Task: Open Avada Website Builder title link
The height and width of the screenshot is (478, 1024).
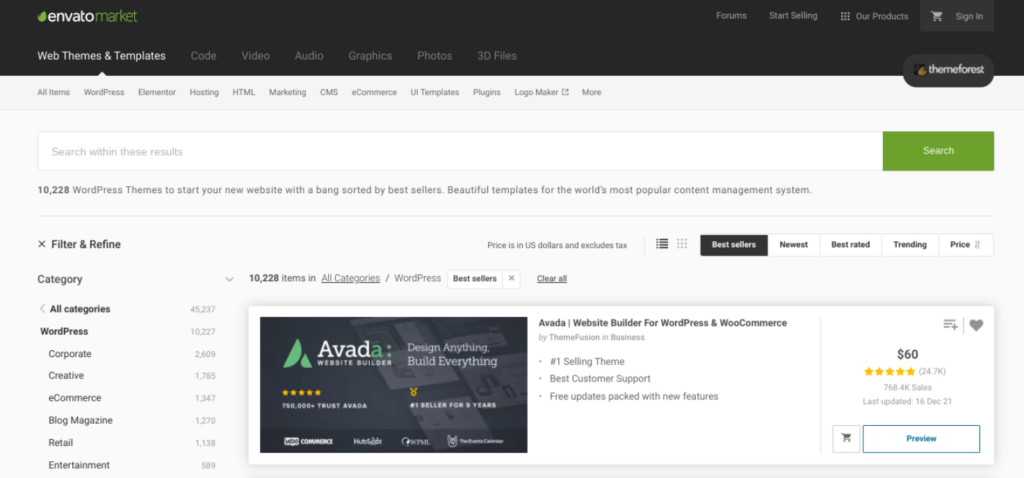Action: pos(663,323)
